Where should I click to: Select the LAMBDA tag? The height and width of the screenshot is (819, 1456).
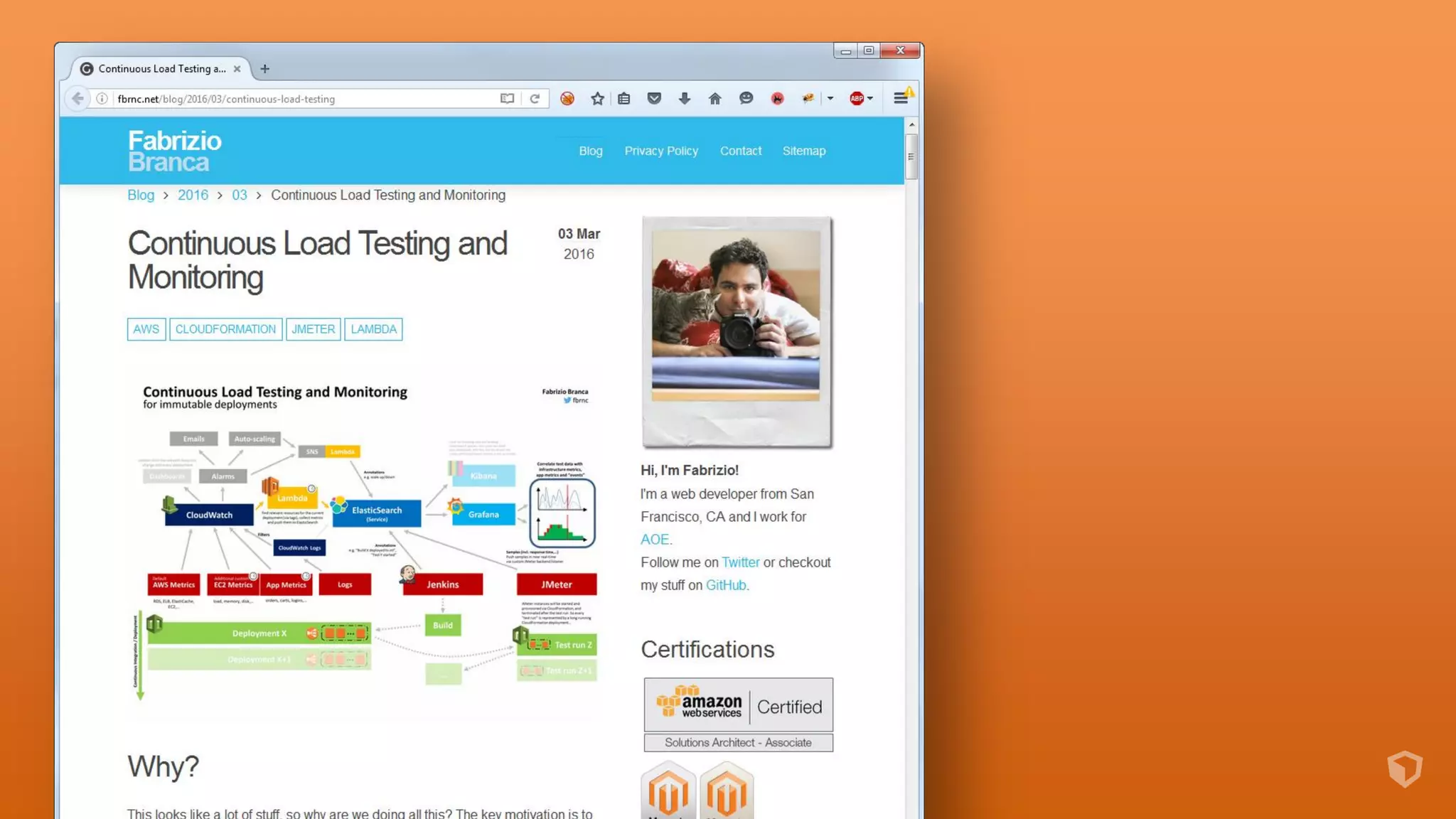click(373, 329)
